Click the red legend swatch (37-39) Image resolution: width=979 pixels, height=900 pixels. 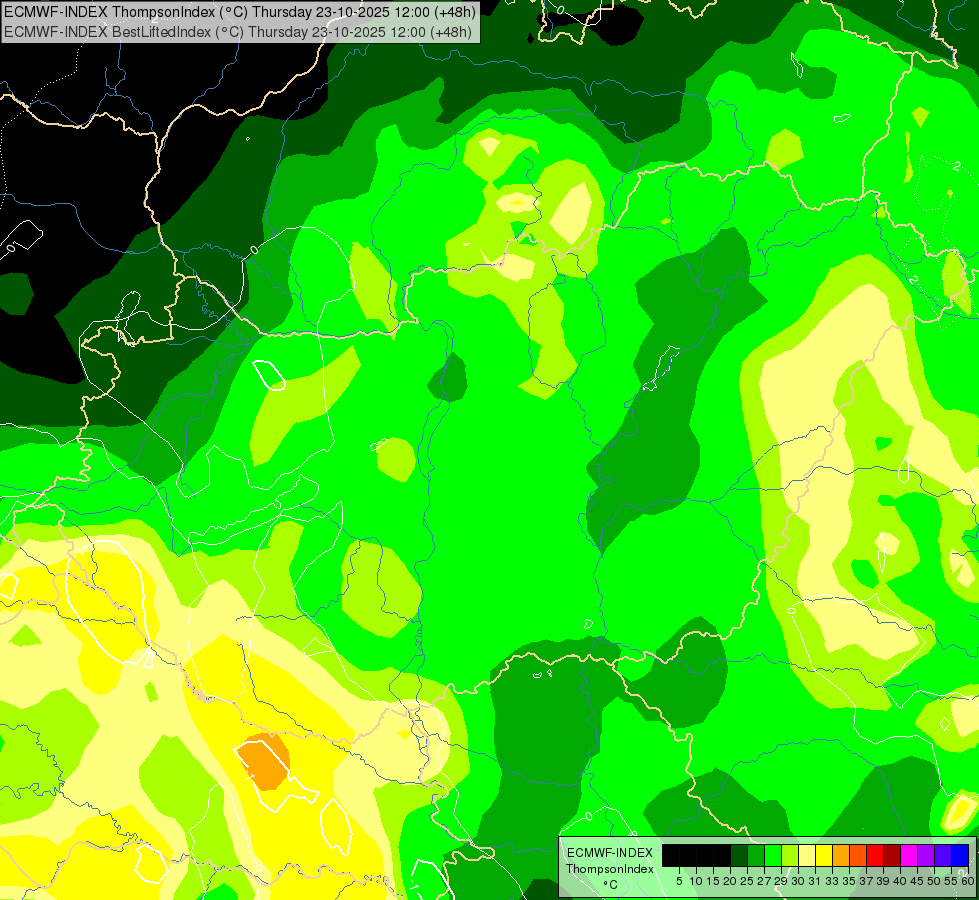pyautogui.click(x=875, y=855)
